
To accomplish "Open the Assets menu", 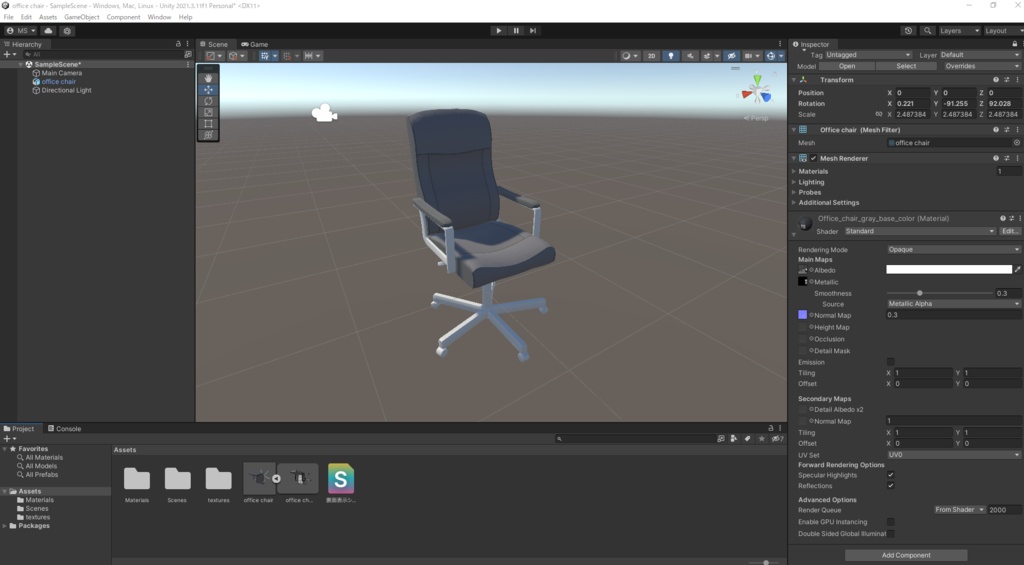I will tap(48, 17).
